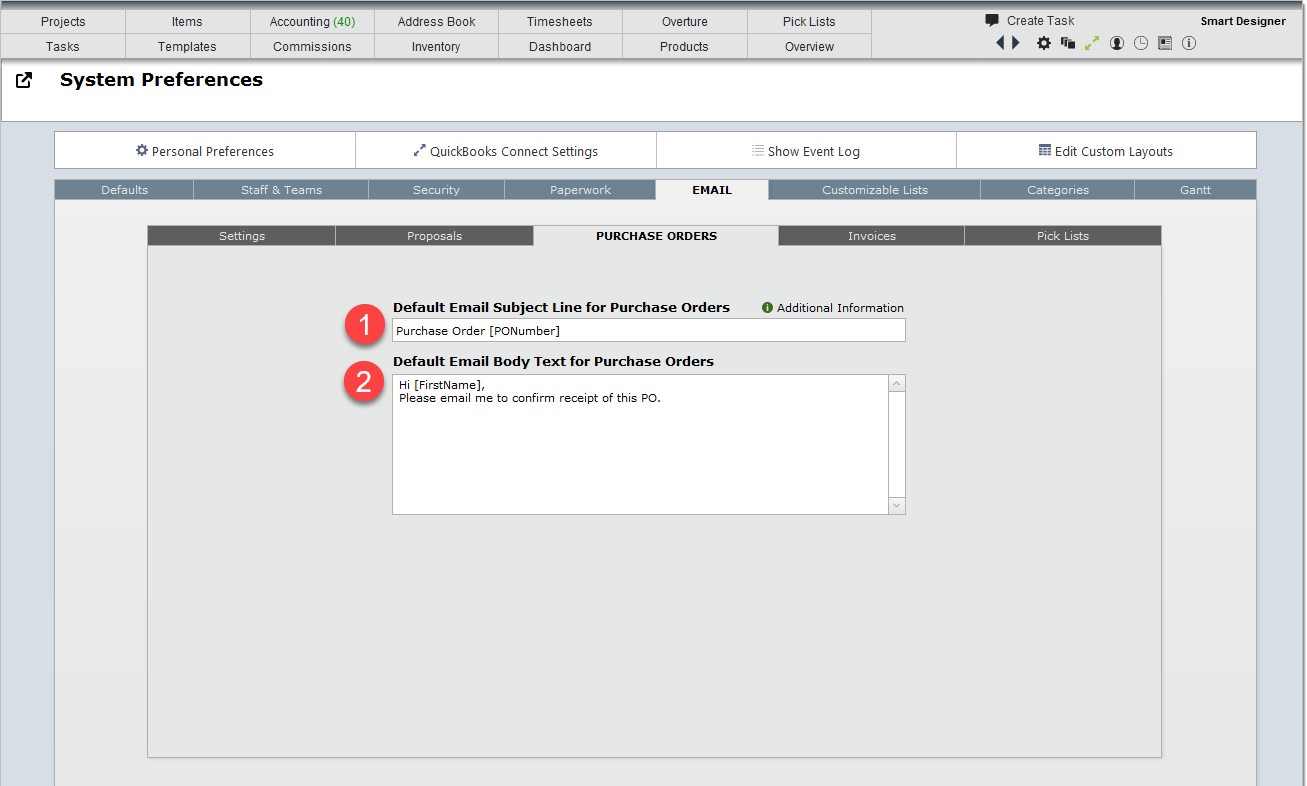Open the Dashboard menu
Image resolution: width=1307 pixels, height=786 pixels.
point(560,46)
